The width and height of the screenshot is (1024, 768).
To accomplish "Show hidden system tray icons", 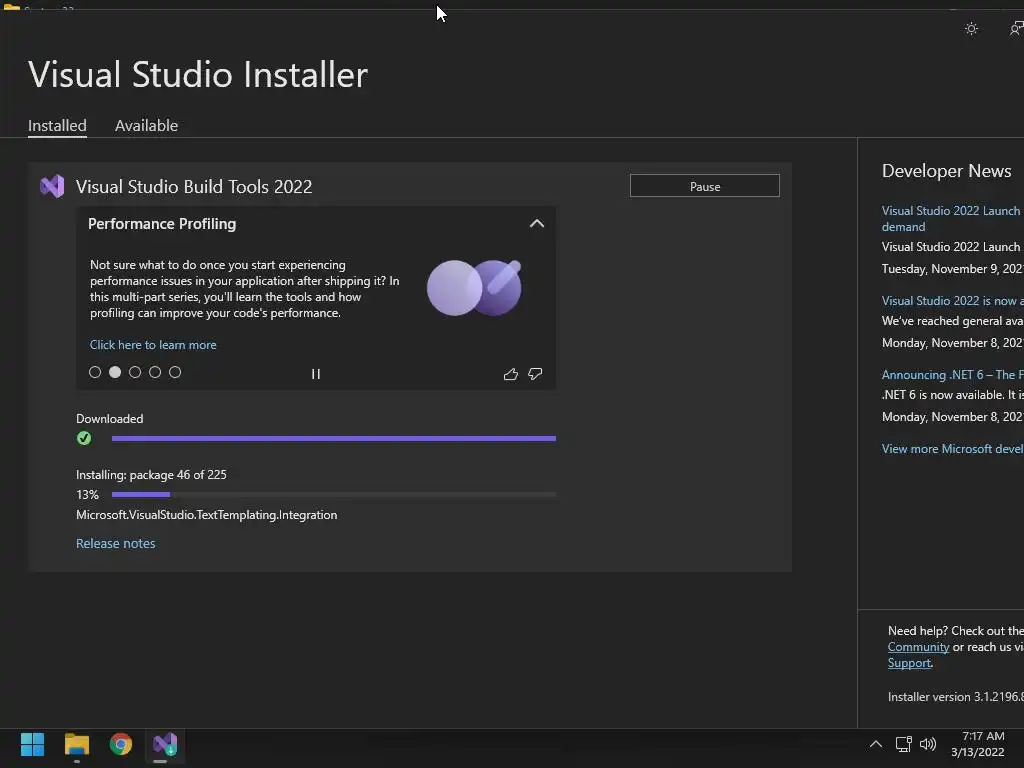I will (x=876, y=744).
